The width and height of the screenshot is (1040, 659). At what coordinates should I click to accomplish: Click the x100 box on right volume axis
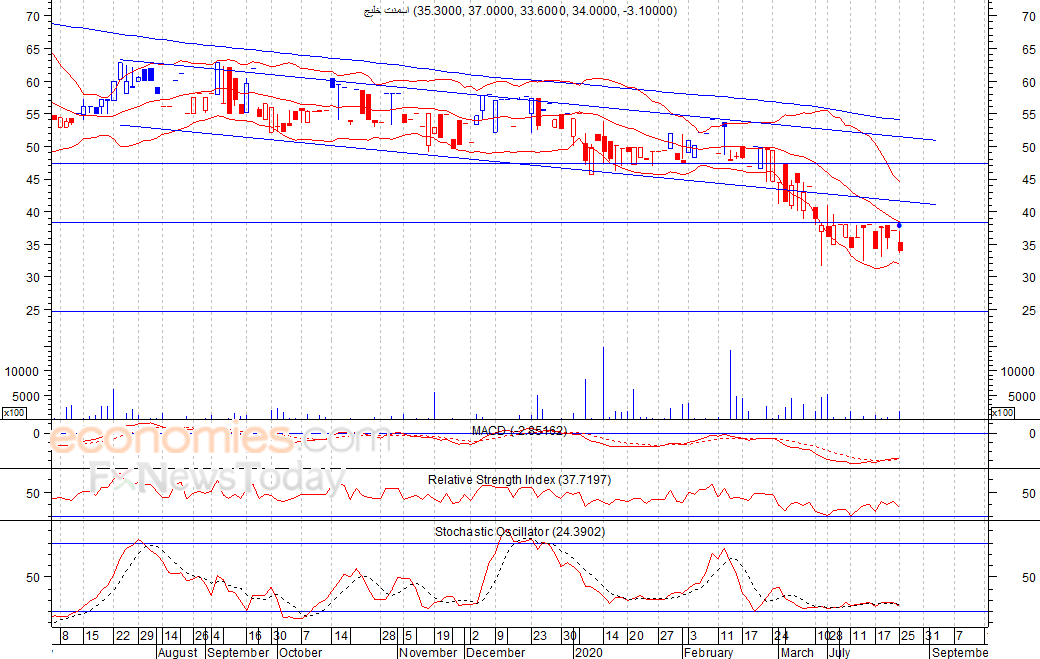[1002, 413]
